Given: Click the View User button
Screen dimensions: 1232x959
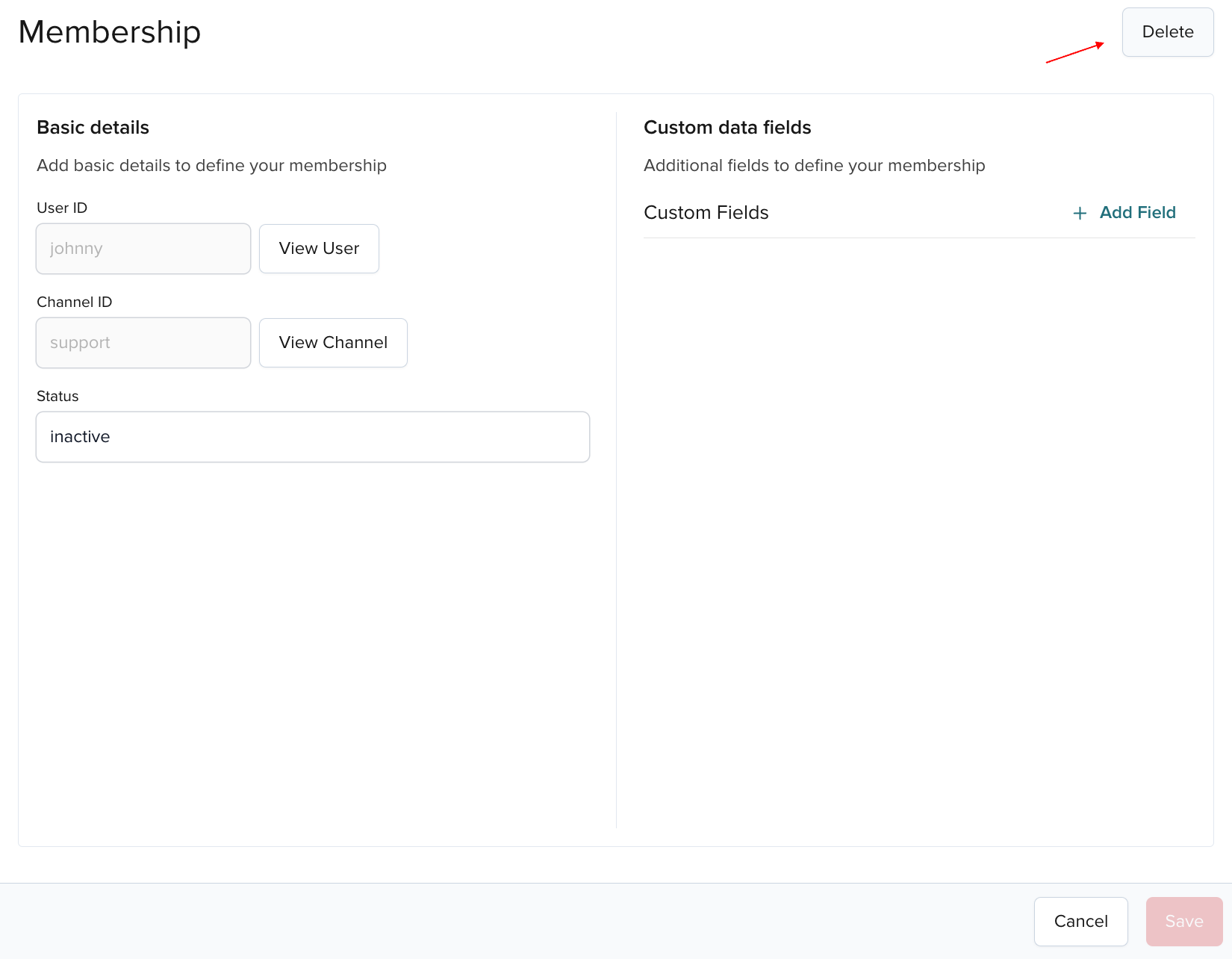Looking at the screenshot, I should pos(319,248).
